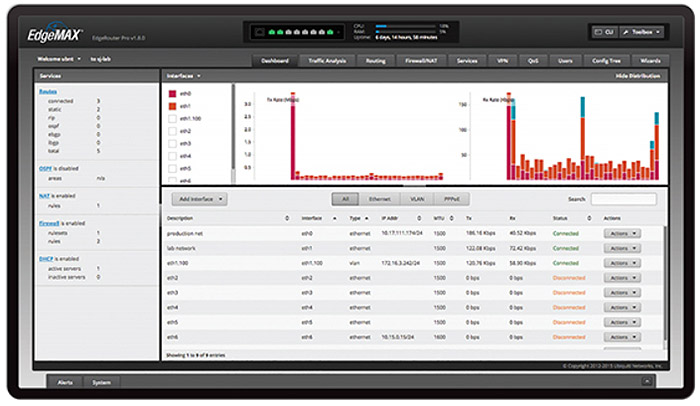Screen dimensions: 700x406
Task: Click Hide Distribution link
Action: [x=638, y=76]
